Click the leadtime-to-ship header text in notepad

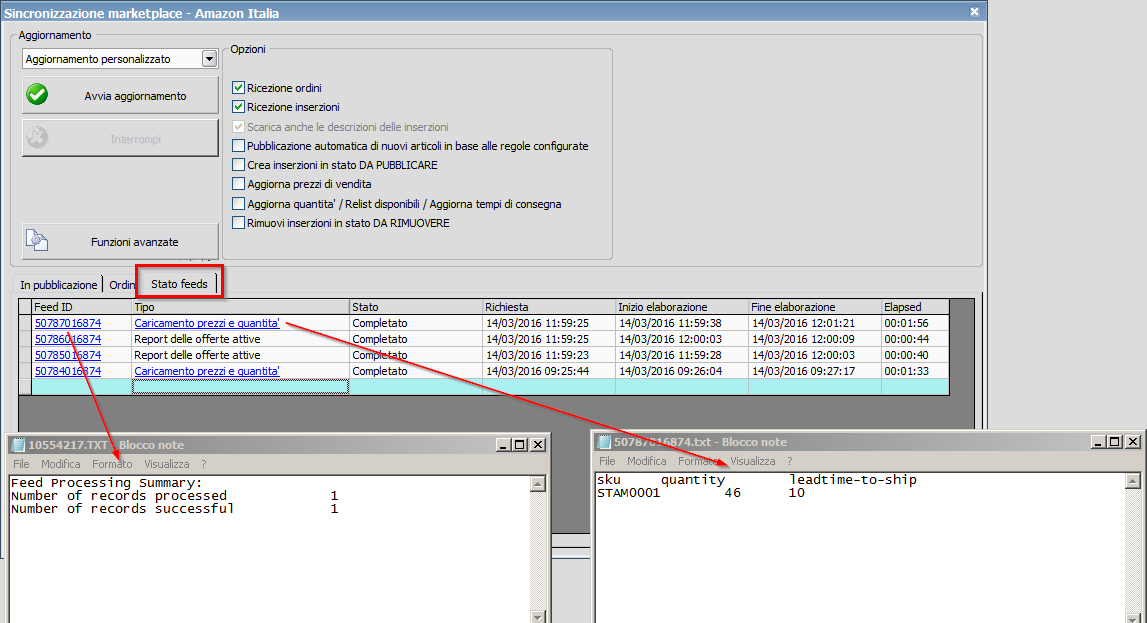(x=853, y=480)
